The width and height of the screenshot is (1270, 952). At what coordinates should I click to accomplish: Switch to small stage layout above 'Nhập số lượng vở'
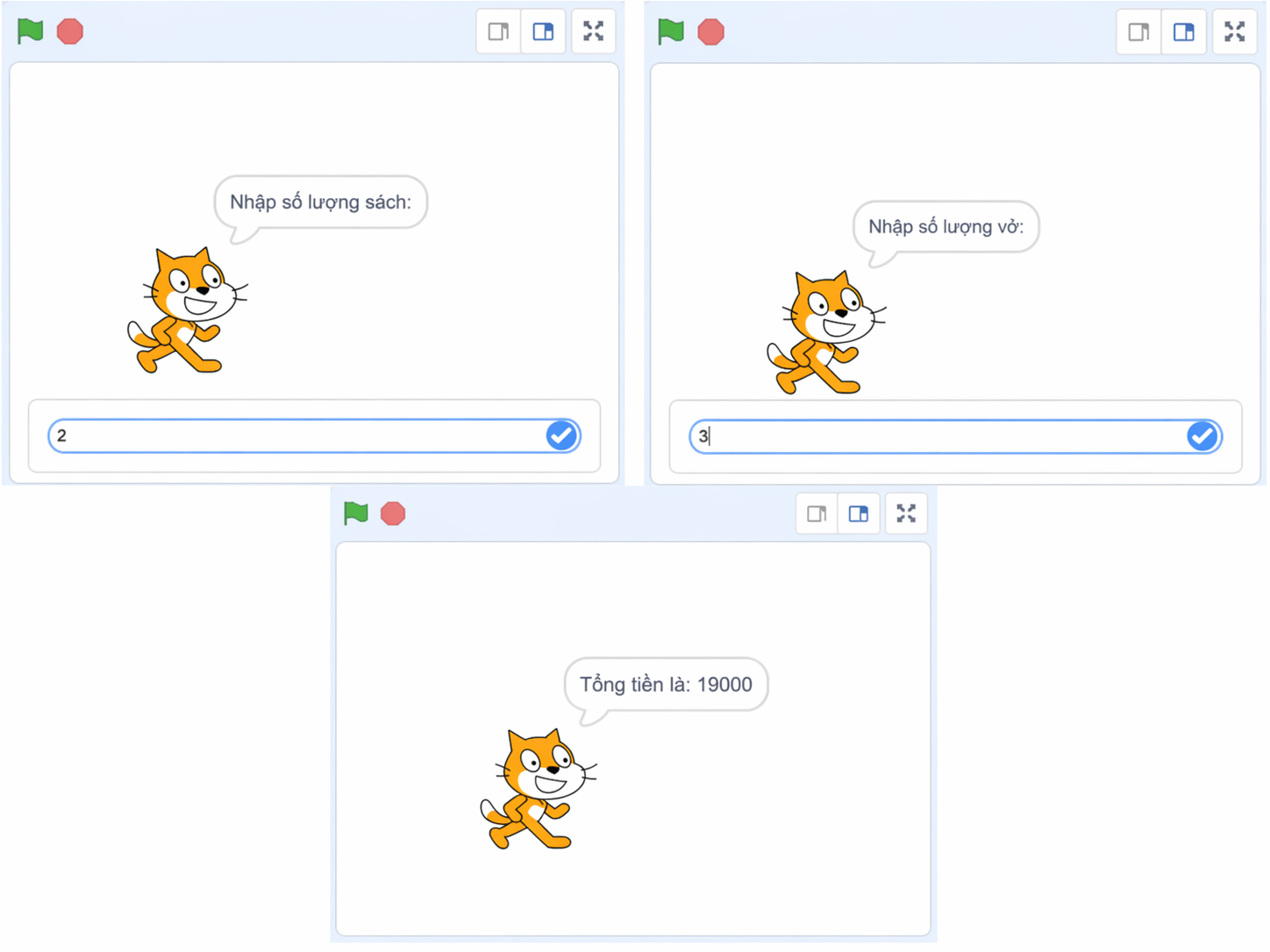tap(1139, 32)
